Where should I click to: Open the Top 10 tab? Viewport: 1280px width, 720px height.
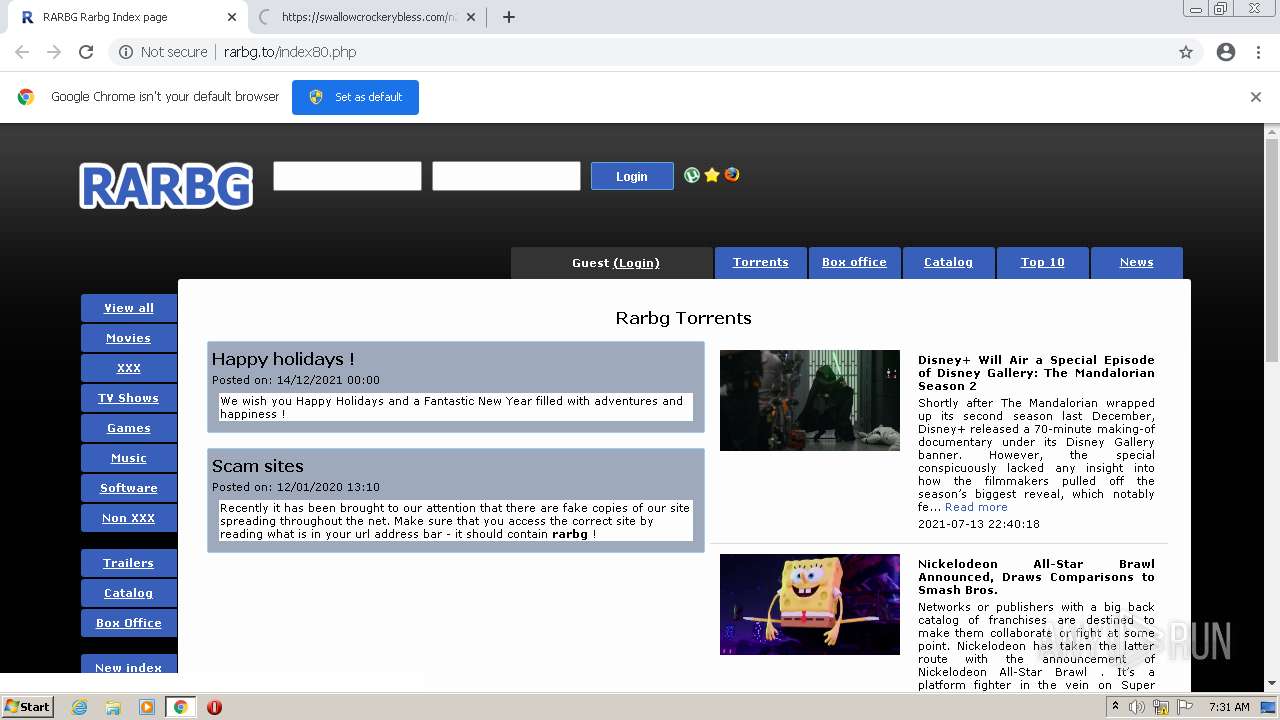point(1042,262)
